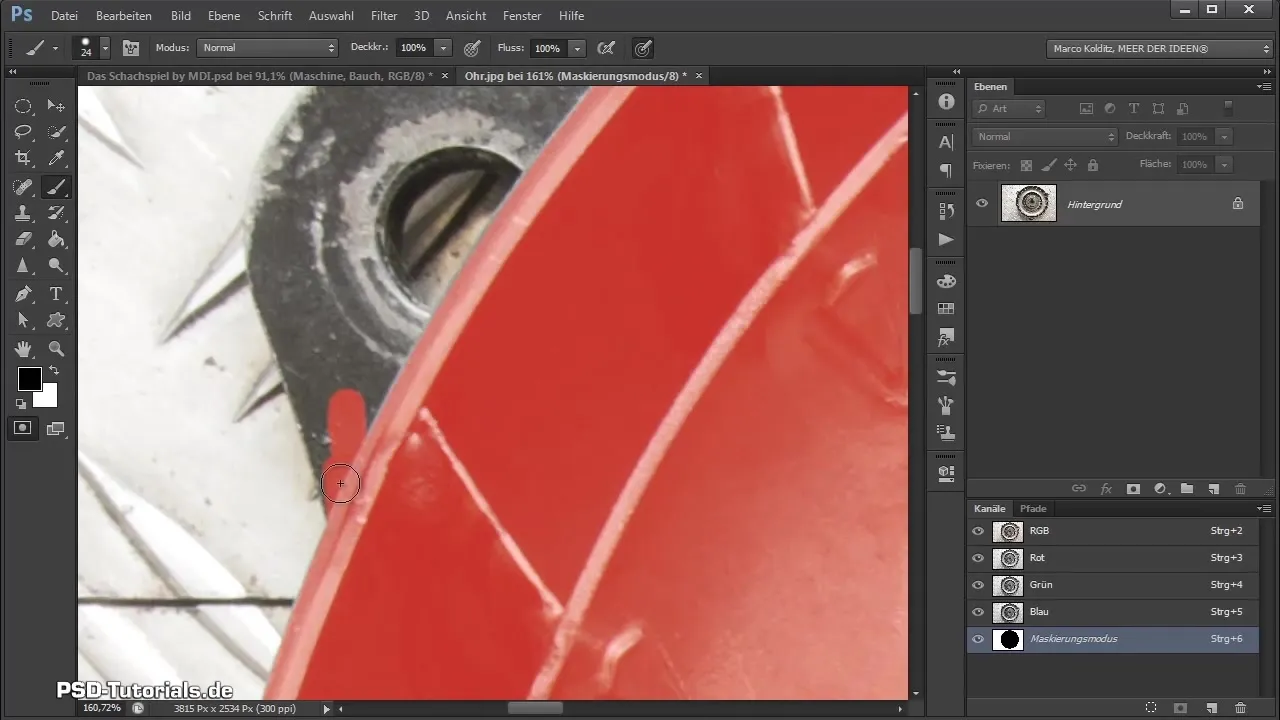Create a new layer button
The width and height of the screenshot is (1280, 720).
pyautogui.click(x=1213, y=489)
